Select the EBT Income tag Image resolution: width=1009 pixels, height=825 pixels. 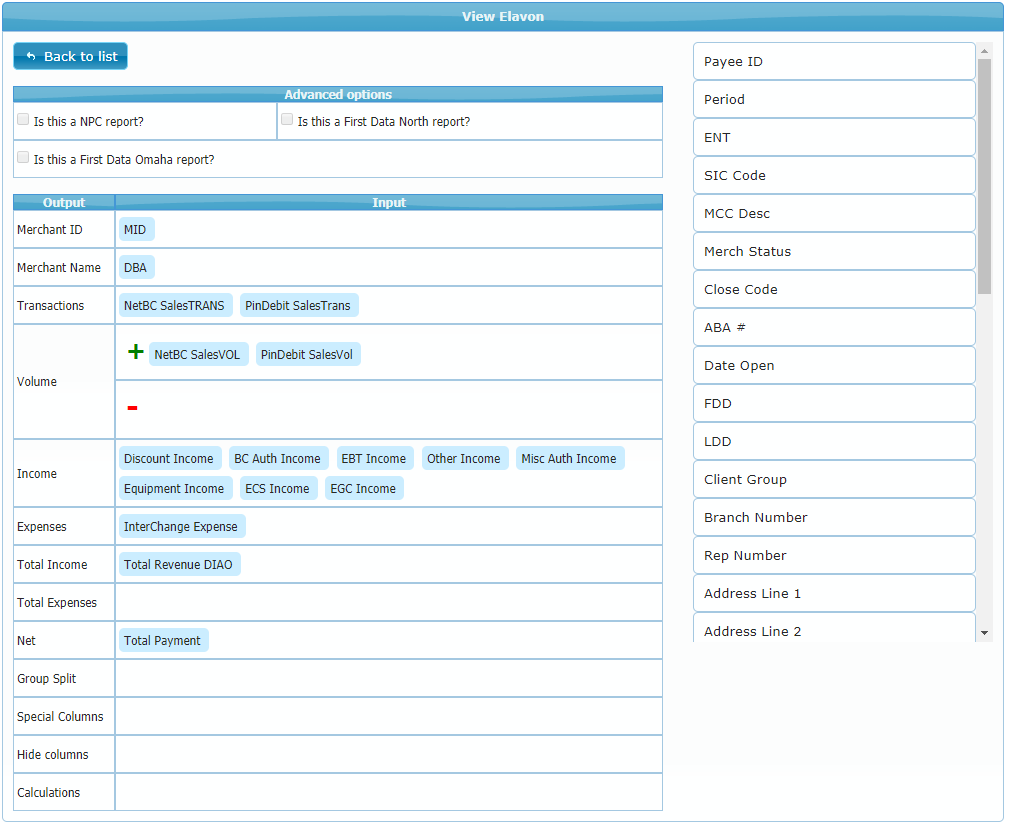pos(374,459)
